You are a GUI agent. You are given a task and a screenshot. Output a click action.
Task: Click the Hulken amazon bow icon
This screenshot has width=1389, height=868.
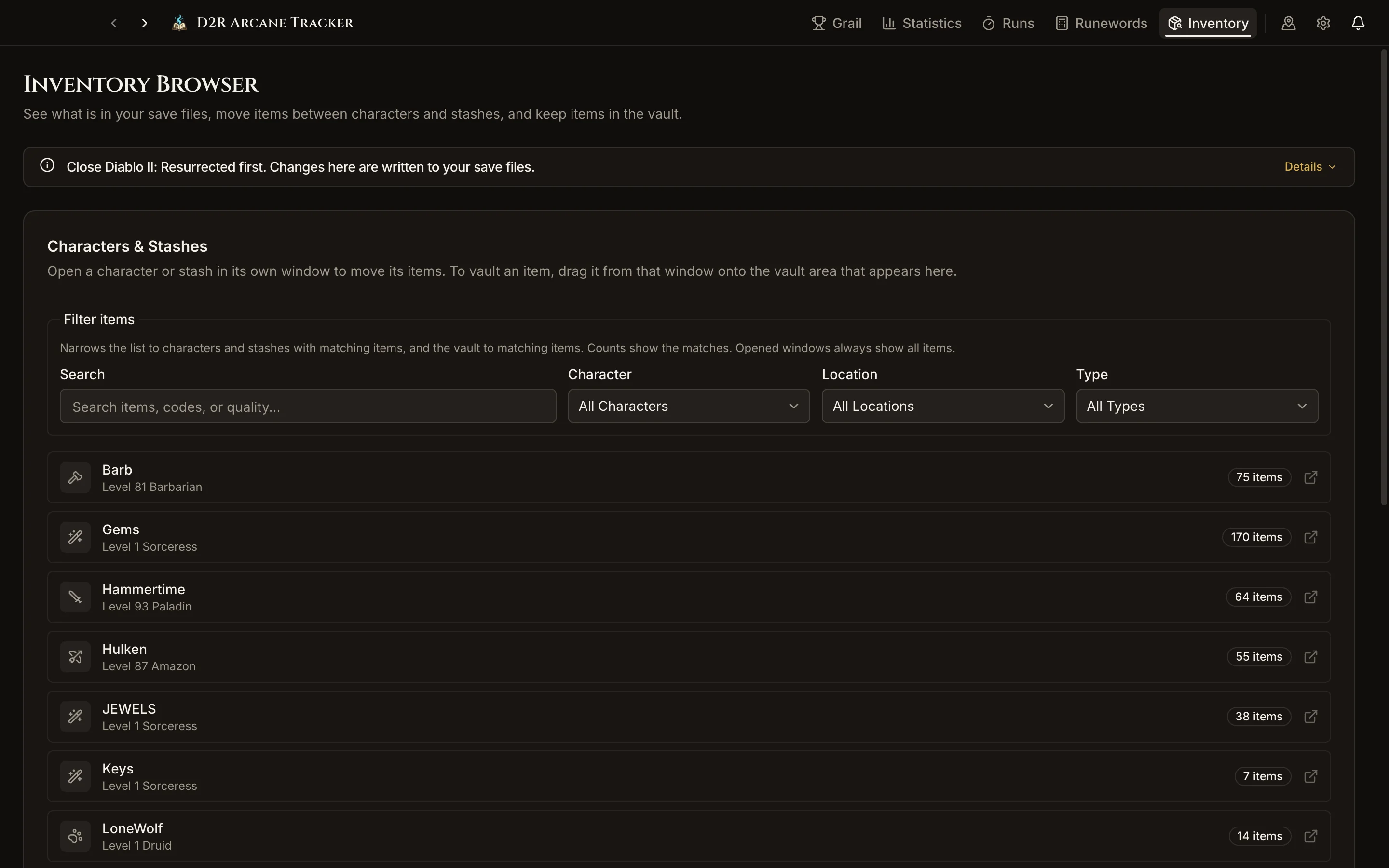[75, 657]
